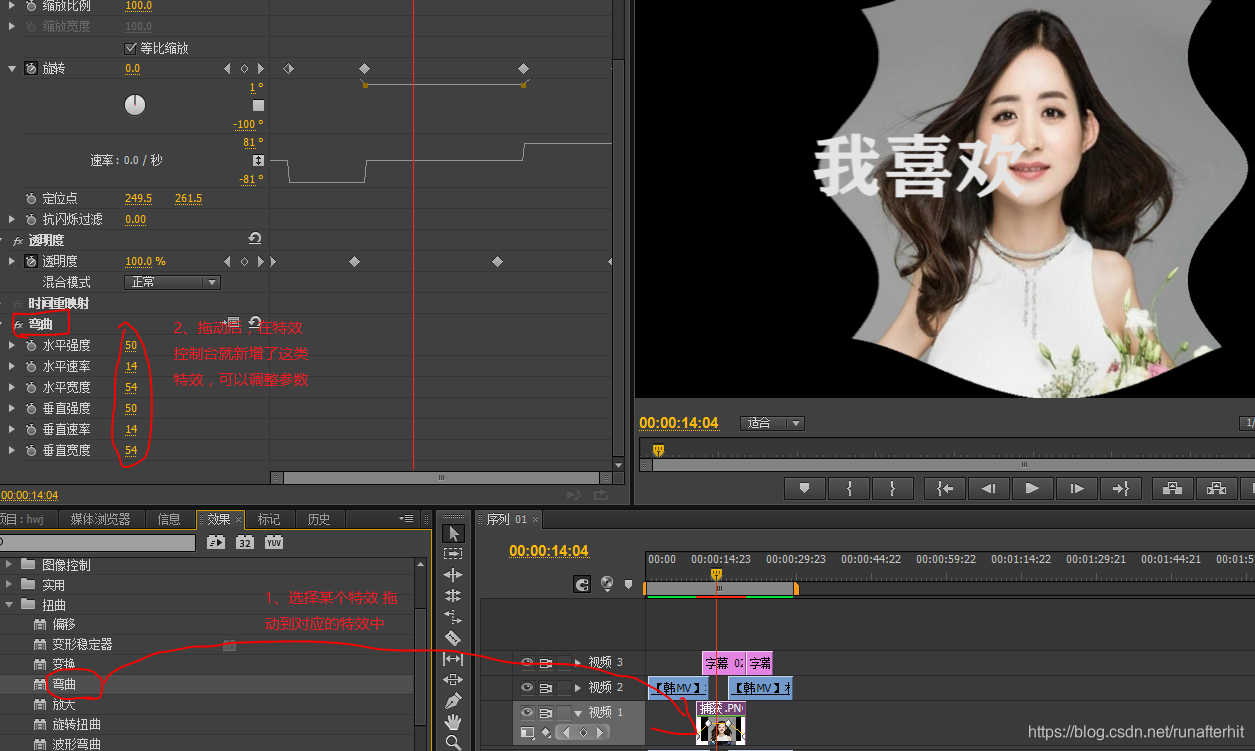1255x751 pixels.
Task: Toggle stopwatch for 水平强度
Action: coord(31,345)
